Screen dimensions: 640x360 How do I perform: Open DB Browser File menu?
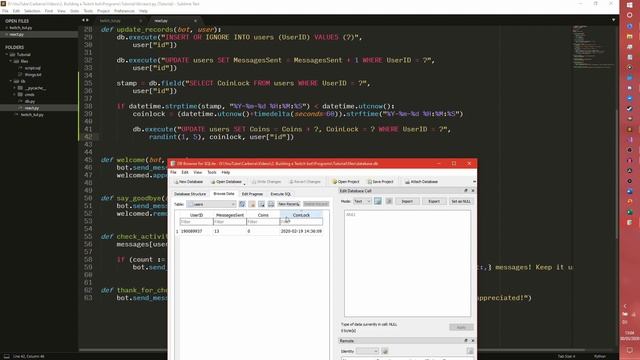coord(173,172)
